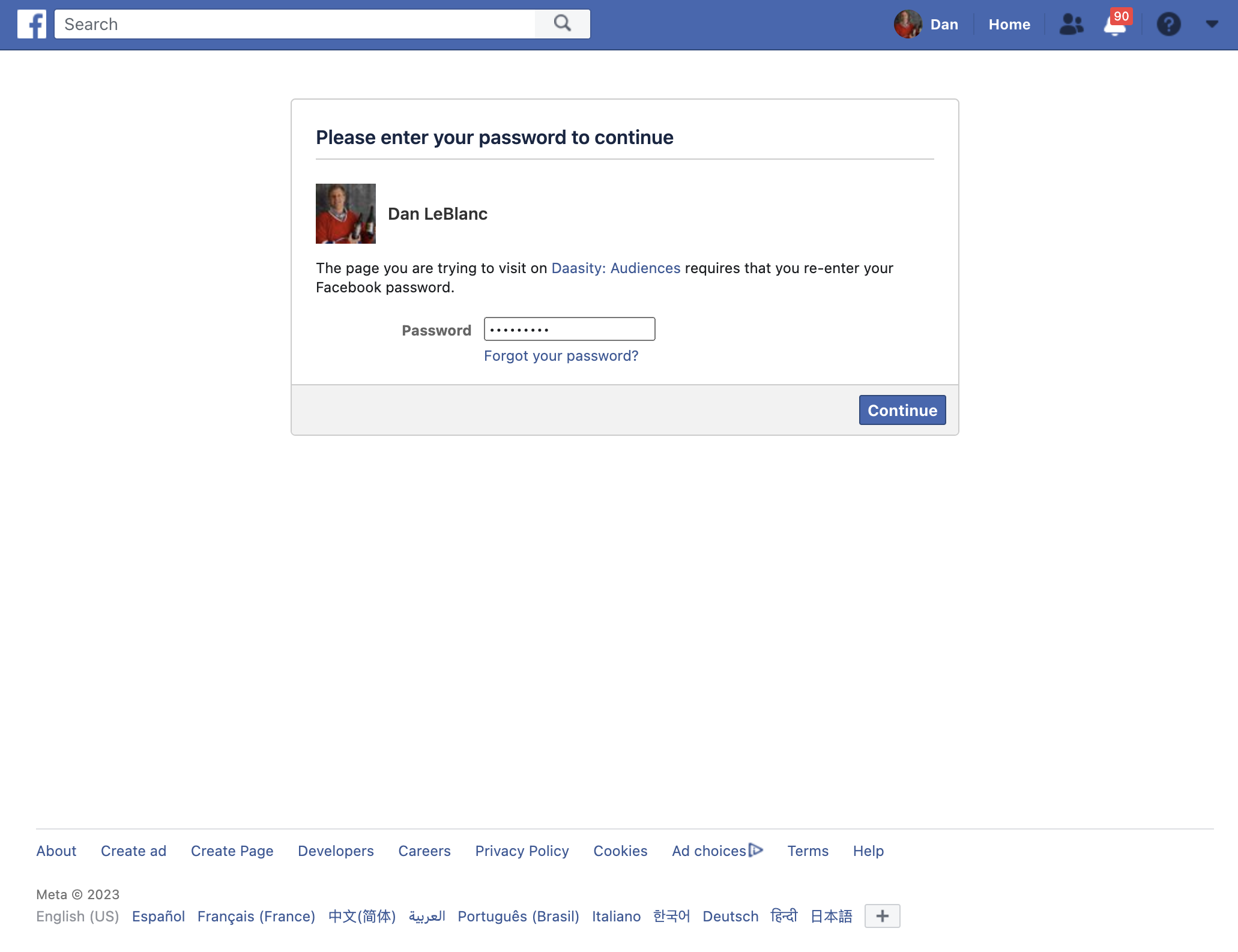
Task: Expand the account menu dropdown arrow
Action: 1212,24
